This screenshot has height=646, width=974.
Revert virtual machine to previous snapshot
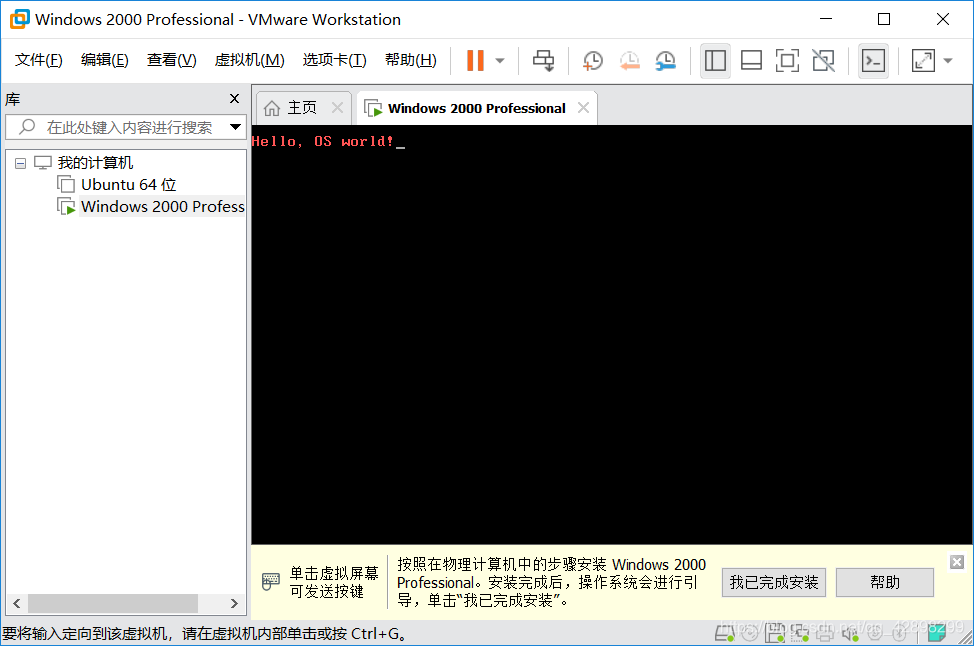[629, 60]
